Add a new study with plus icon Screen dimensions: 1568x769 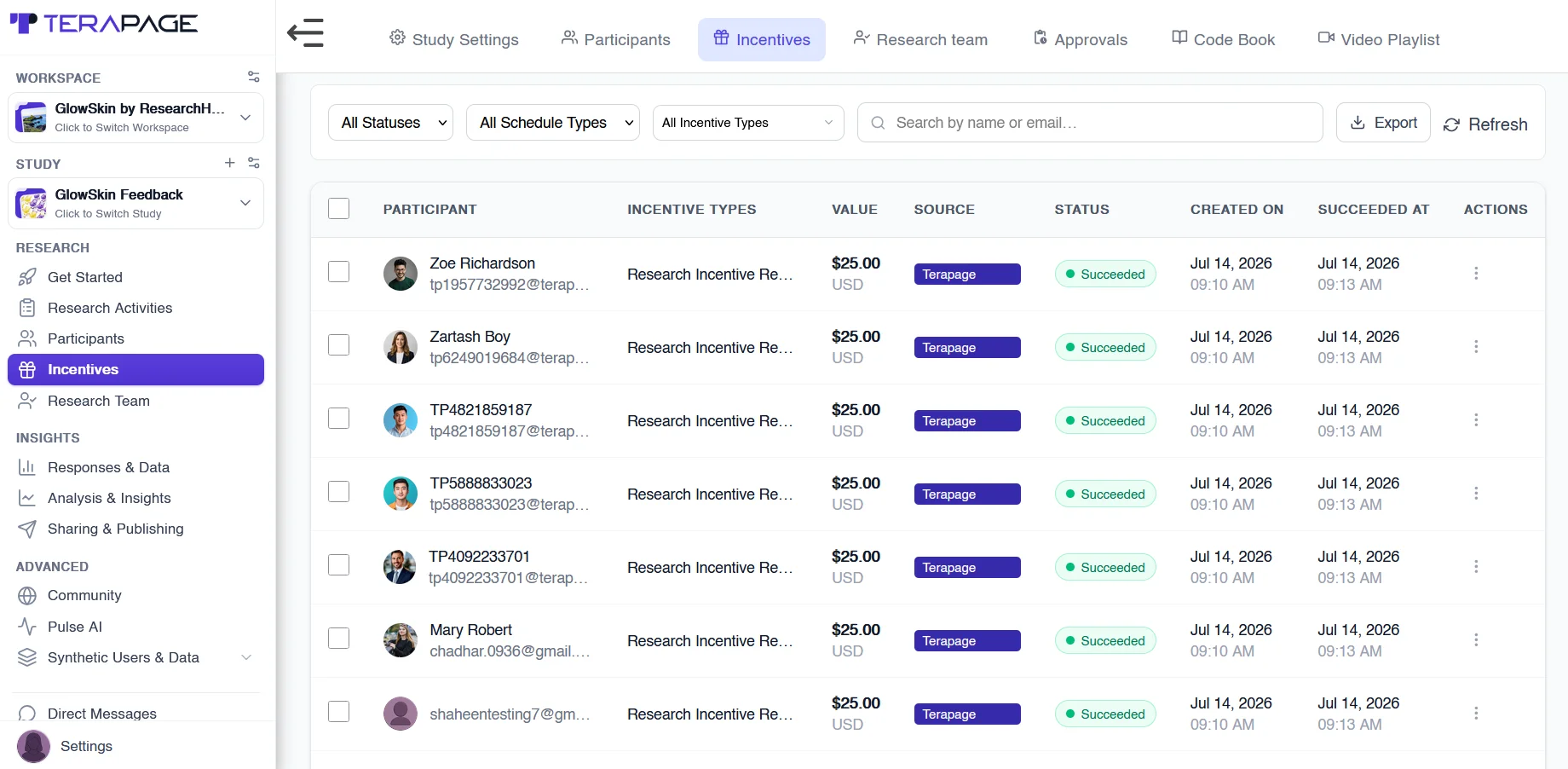(229, 163)
